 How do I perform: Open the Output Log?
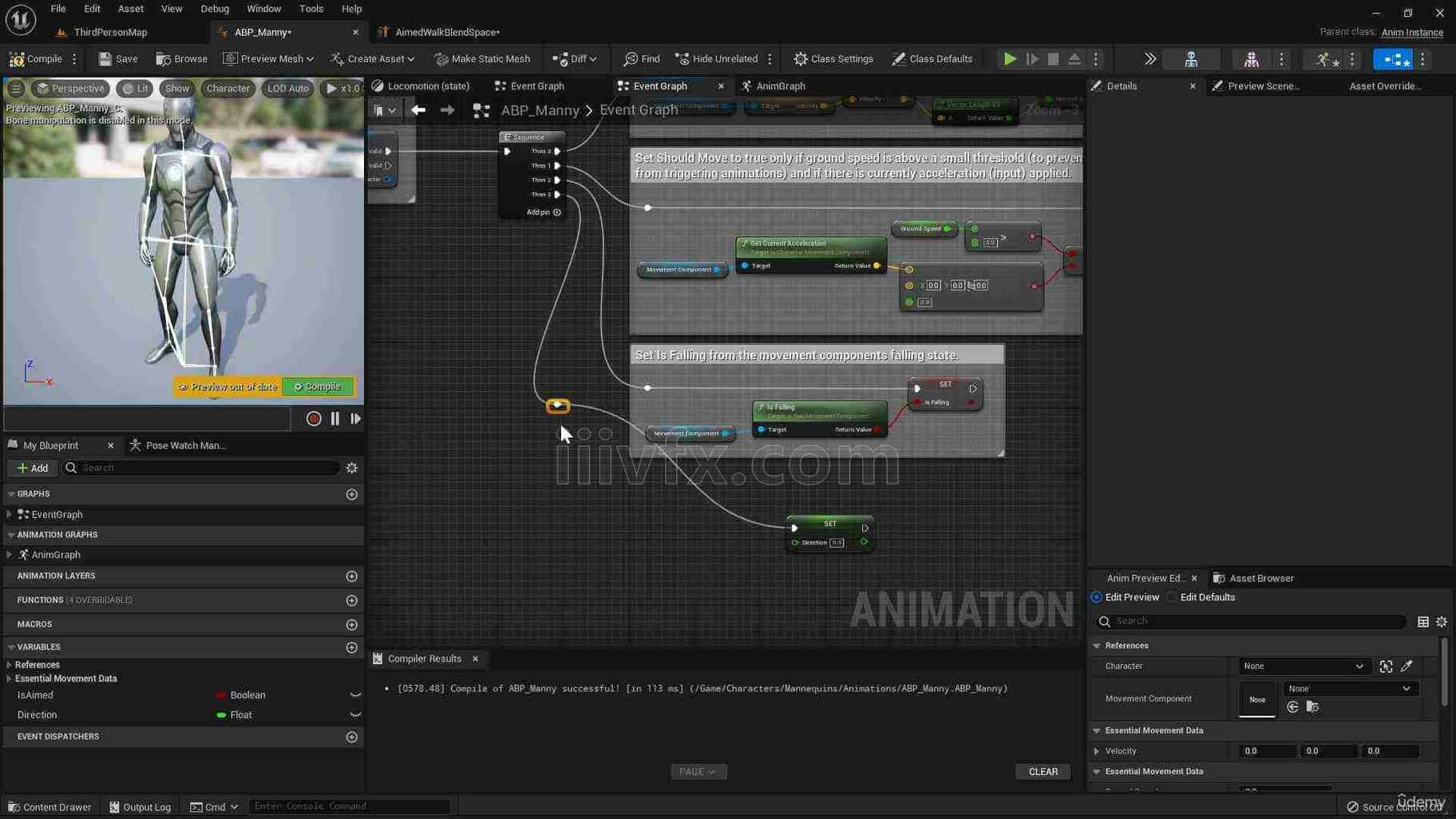[140, 807]
